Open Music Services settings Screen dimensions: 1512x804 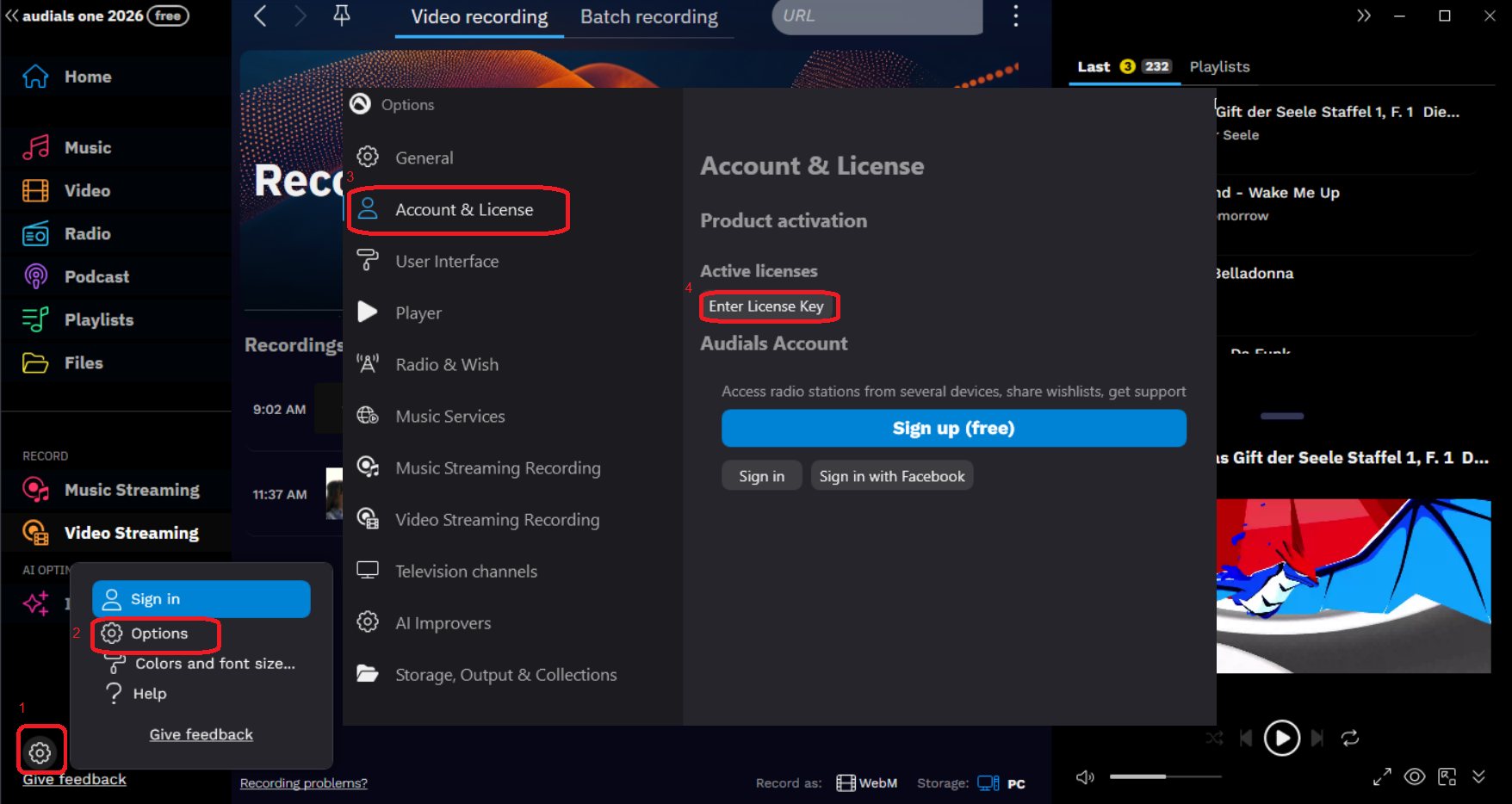pos(449,416)
